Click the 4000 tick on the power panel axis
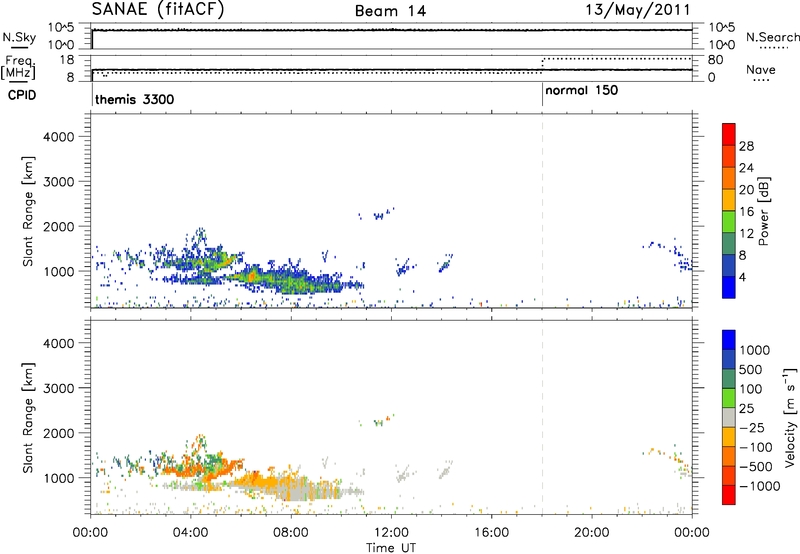This screenshot has height=554, width=800. click(x=59, y=137)
